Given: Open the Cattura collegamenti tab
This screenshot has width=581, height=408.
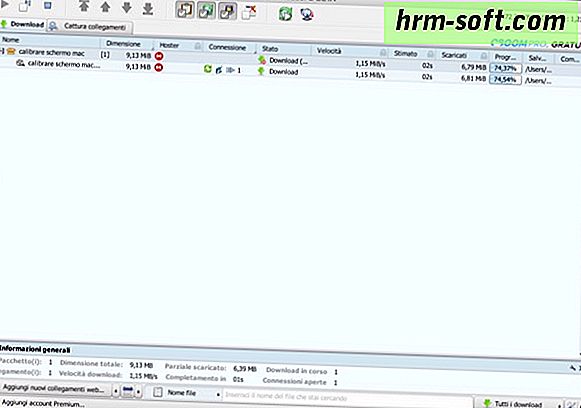Looking at the screenshot, I should [90, 27].
